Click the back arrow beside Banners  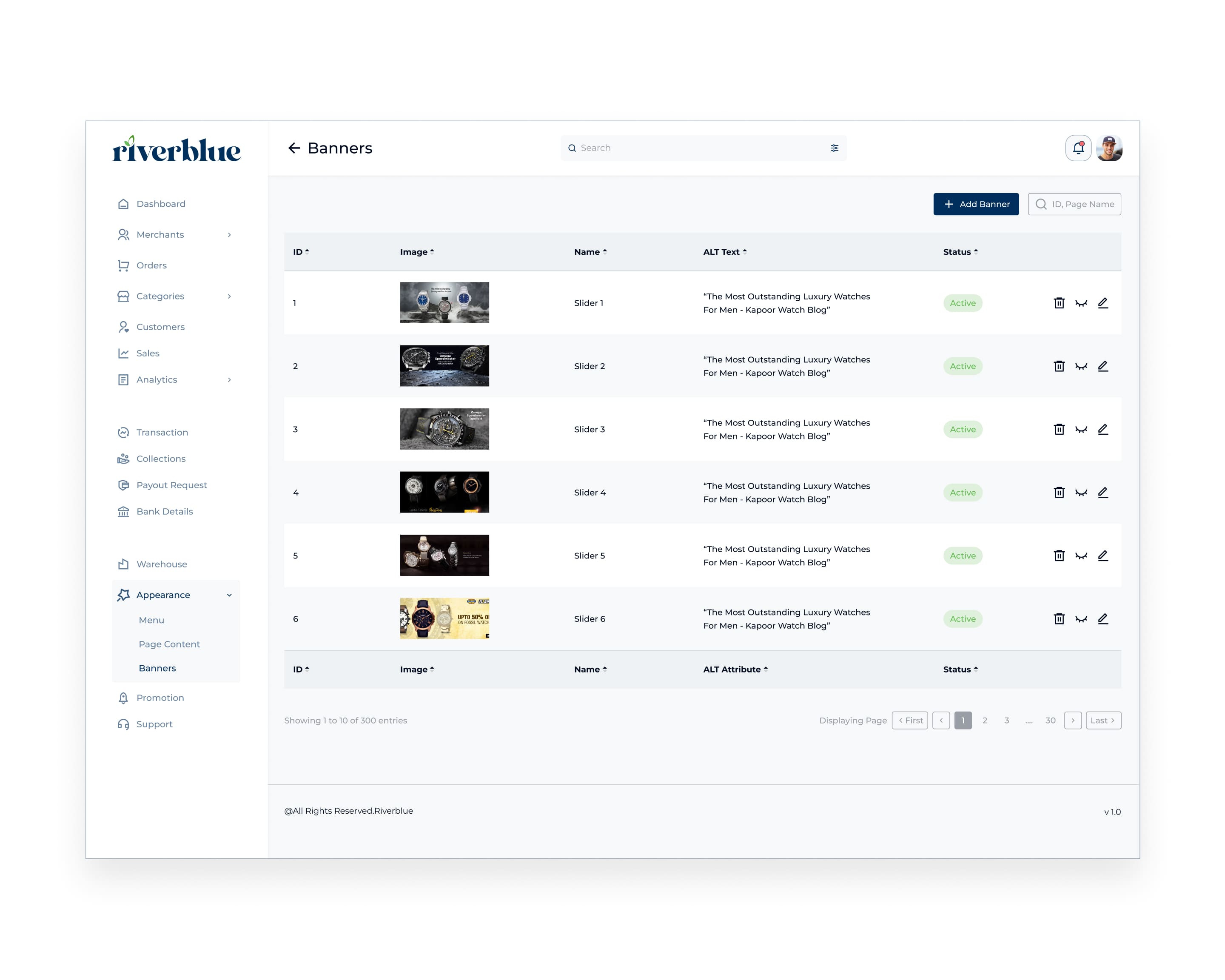point(294,148)
